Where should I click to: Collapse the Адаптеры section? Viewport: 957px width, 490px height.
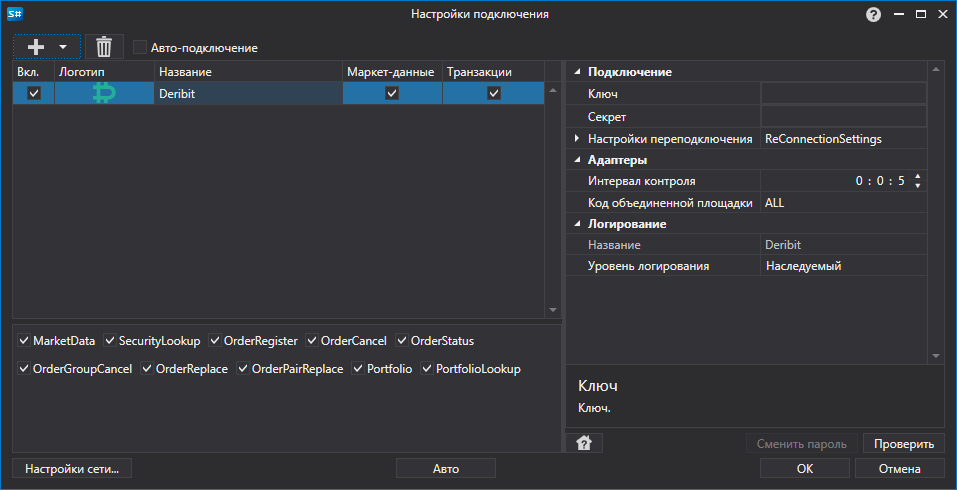[577, 160]
